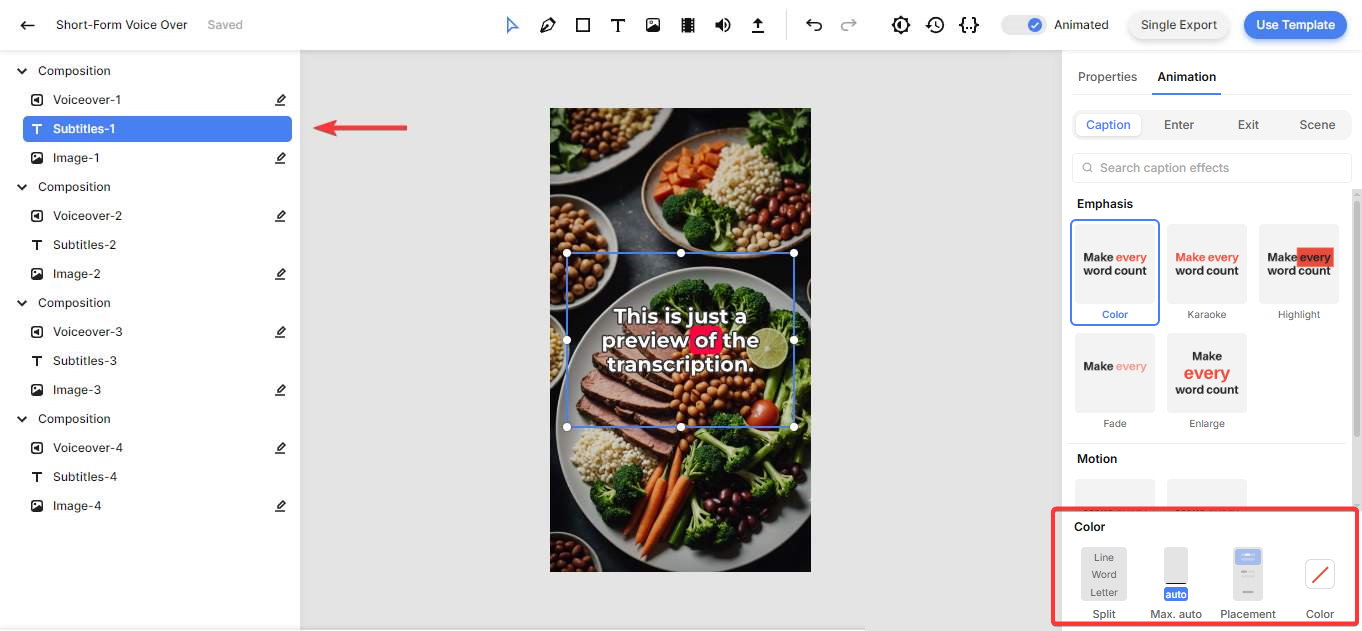This screenshot has height=631, width=1362.
Task: Add a video element from toolbar
Action: [x=688, y=25]
